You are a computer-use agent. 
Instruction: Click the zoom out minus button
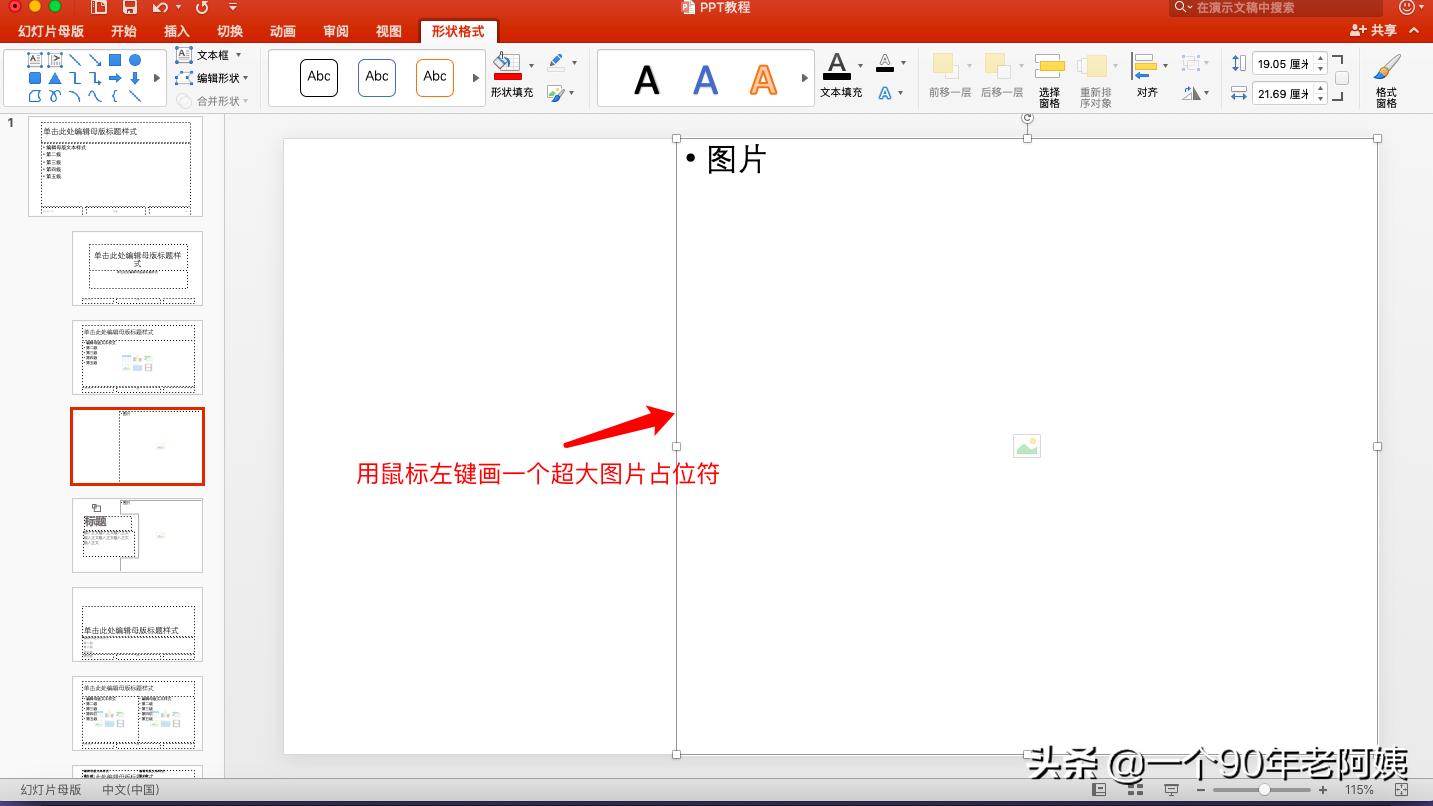1203,790
